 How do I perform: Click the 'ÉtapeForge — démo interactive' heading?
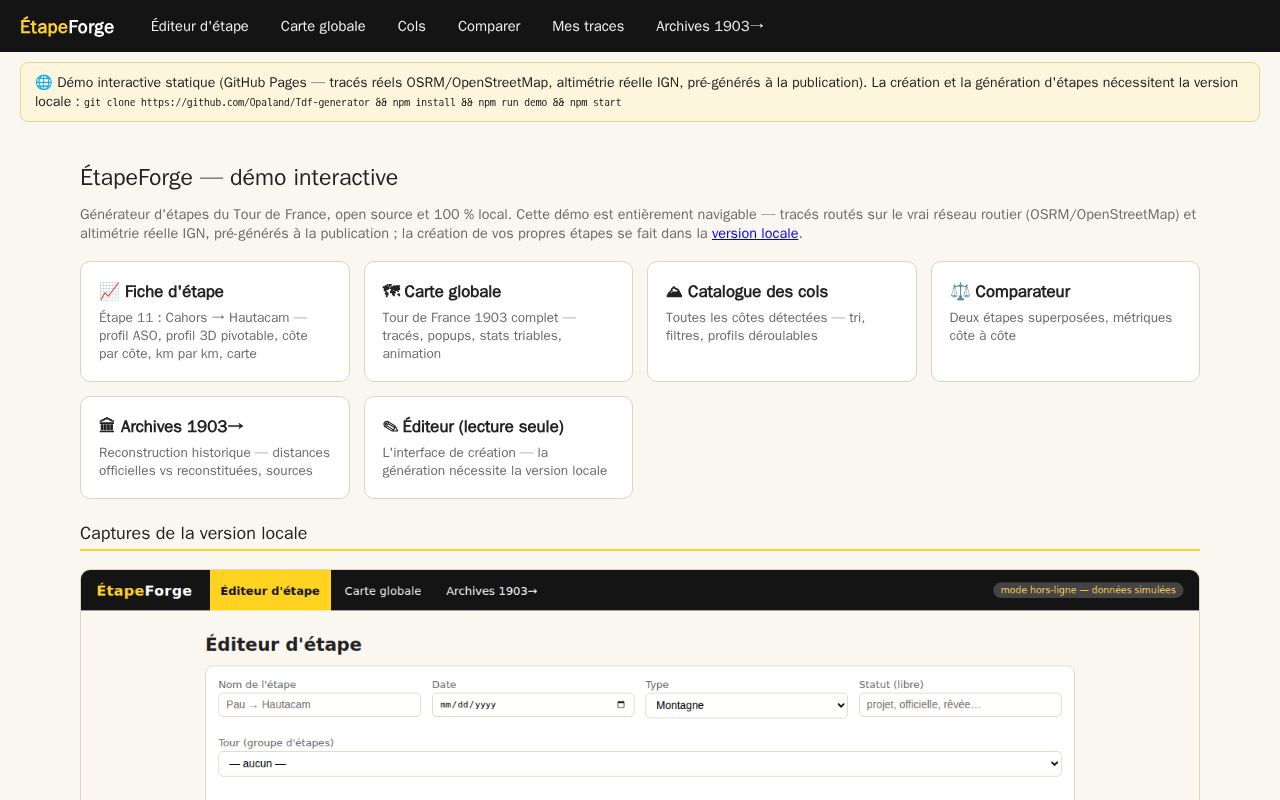(239, 178)
